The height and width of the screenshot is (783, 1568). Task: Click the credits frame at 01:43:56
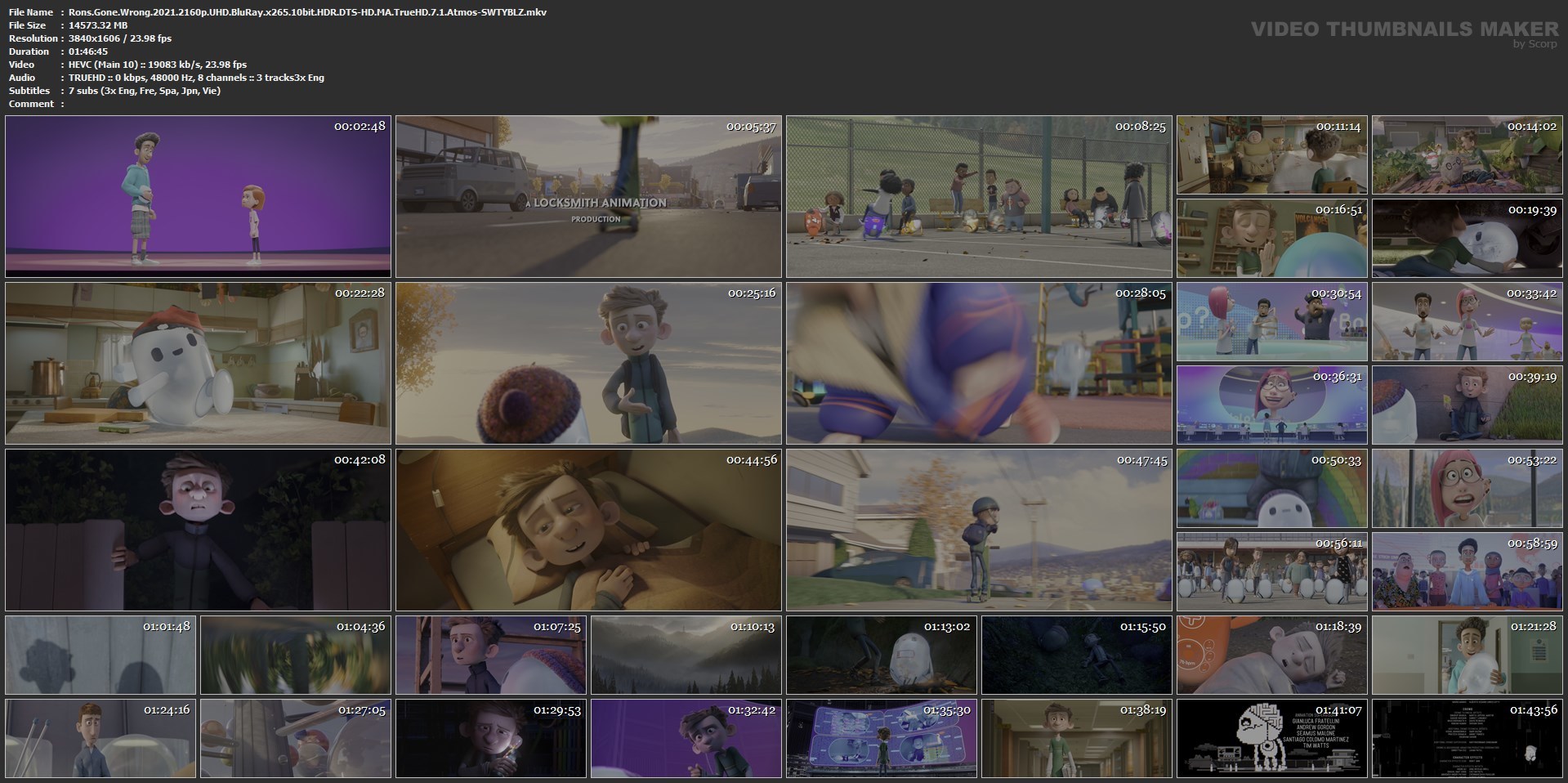(x=1467, y=738)
